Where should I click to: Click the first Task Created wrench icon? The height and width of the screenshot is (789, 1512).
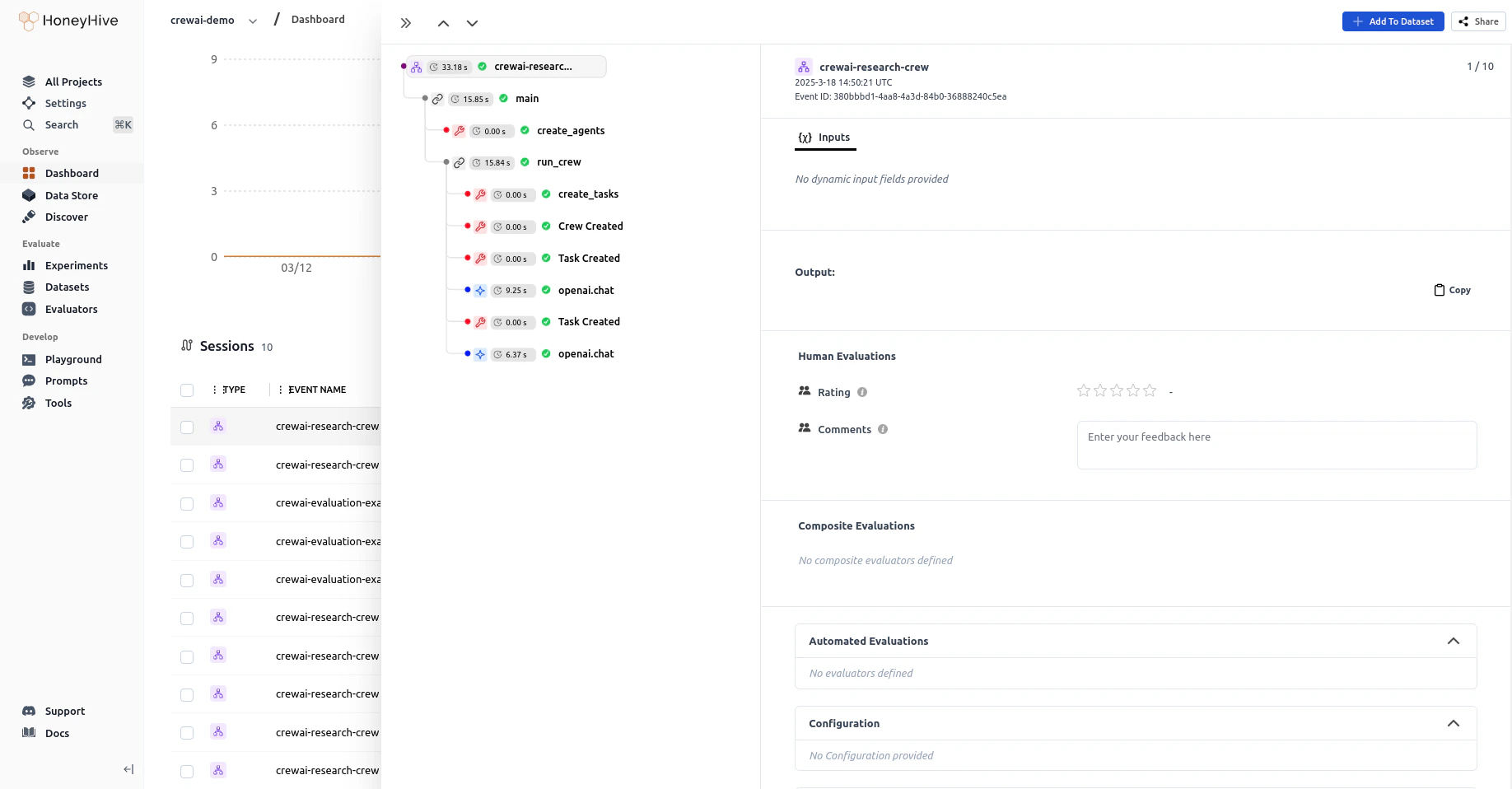[481, 259]
